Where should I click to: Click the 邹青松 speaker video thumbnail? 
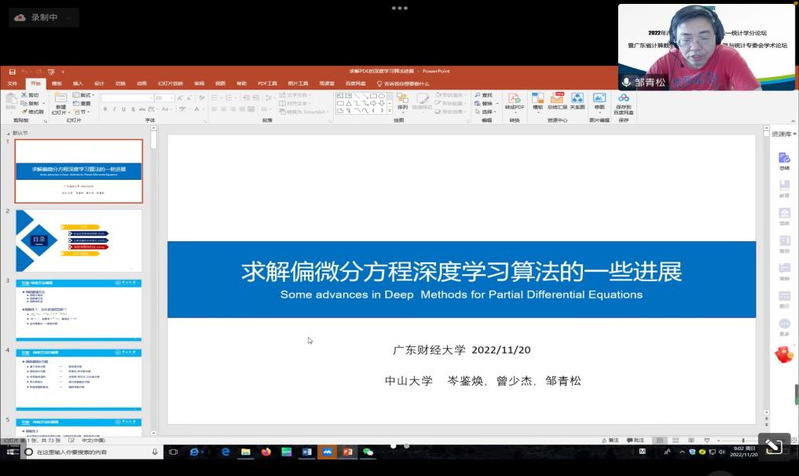coord(706,47)
